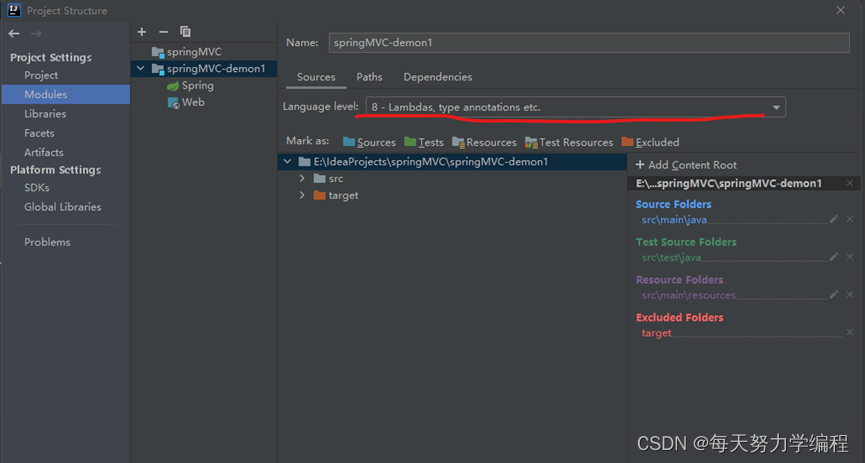Select the springMVC module

tap(187, 52)
